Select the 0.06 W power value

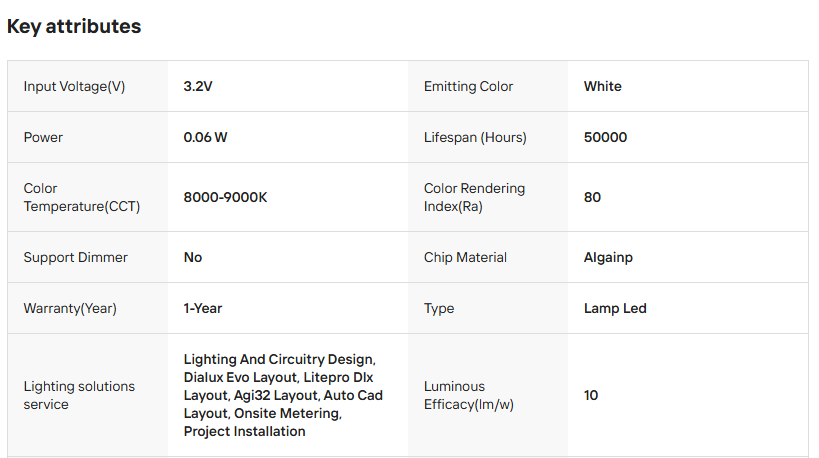[x=205, y=137]
